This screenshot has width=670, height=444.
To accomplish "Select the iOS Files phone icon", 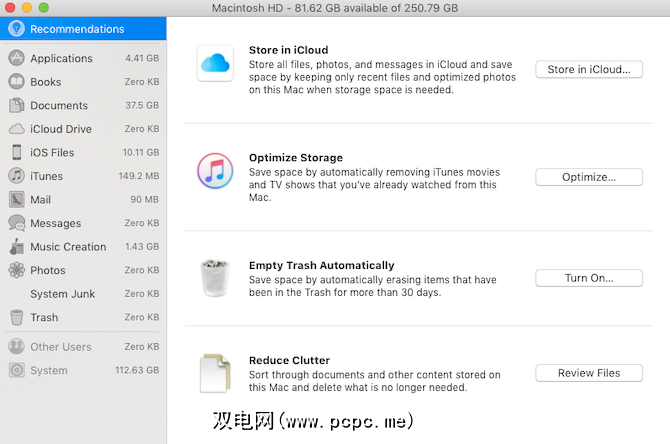I will coord(16,152).
